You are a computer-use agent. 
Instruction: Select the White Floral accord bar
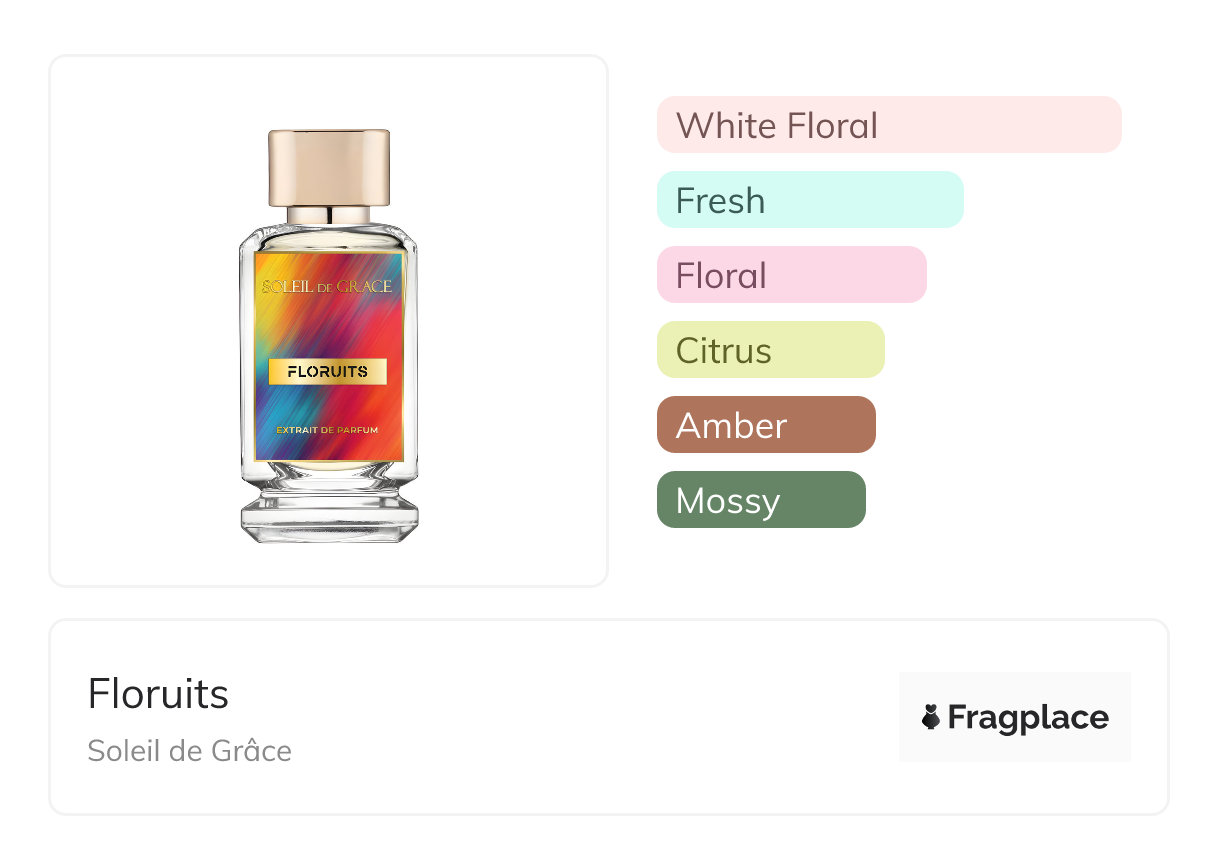point(888,125)
